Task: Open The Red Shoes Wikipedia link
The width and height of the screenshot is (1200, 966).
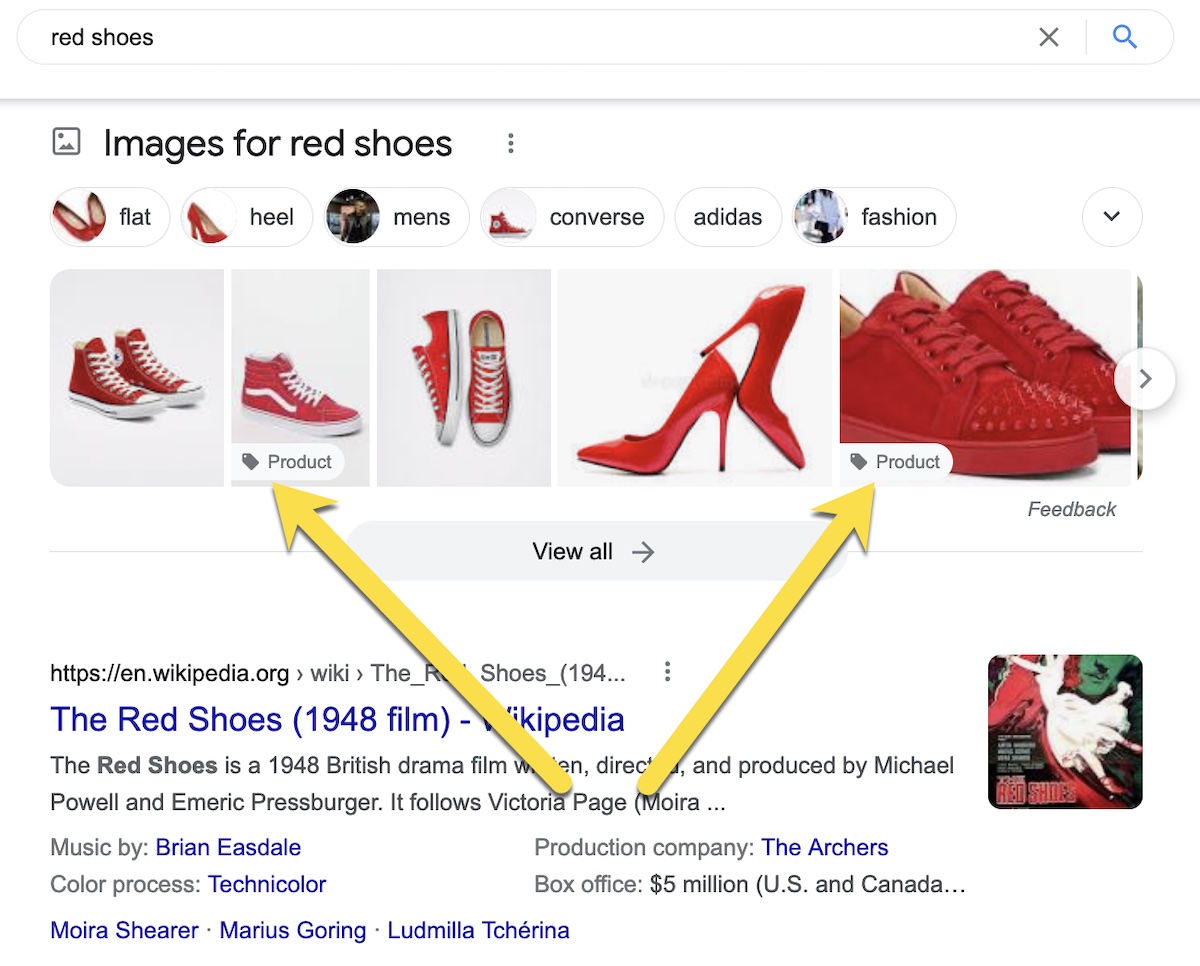Action: pyautogui.click(x=337, y=720)
